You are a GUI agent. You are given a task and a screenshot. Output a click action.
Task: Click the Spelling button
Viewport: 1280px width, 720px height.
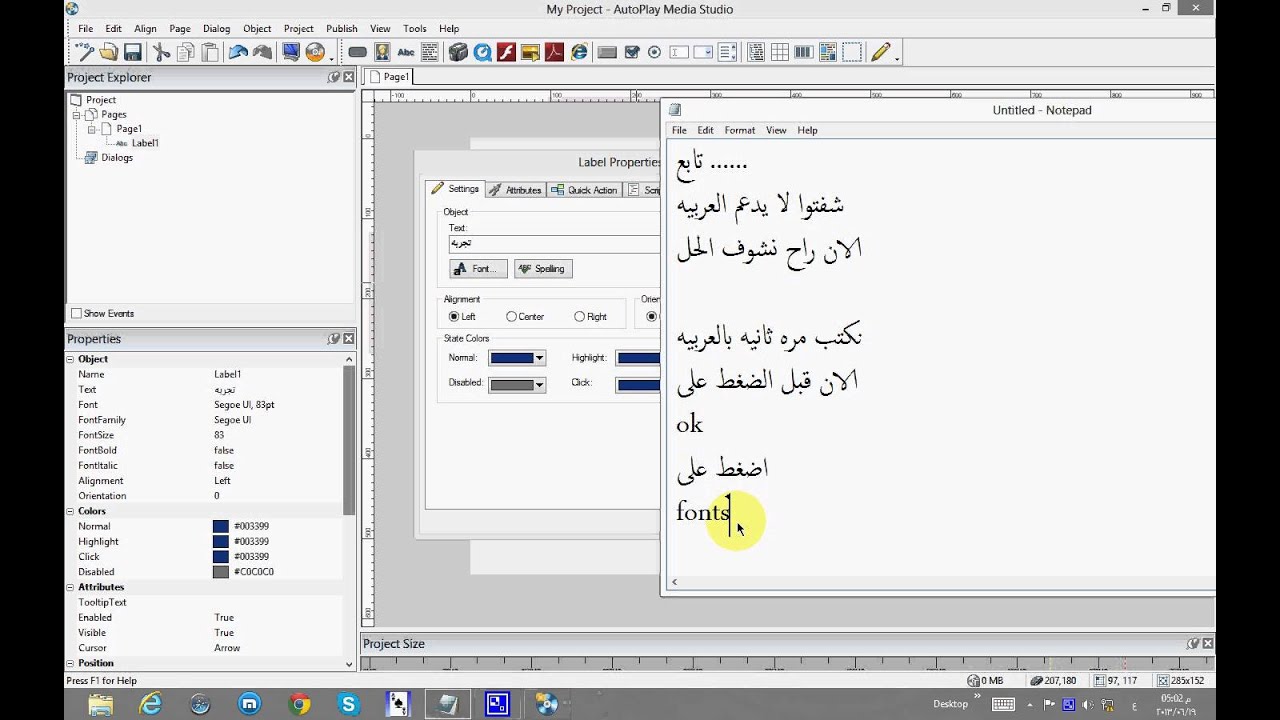tap(543, 269)
